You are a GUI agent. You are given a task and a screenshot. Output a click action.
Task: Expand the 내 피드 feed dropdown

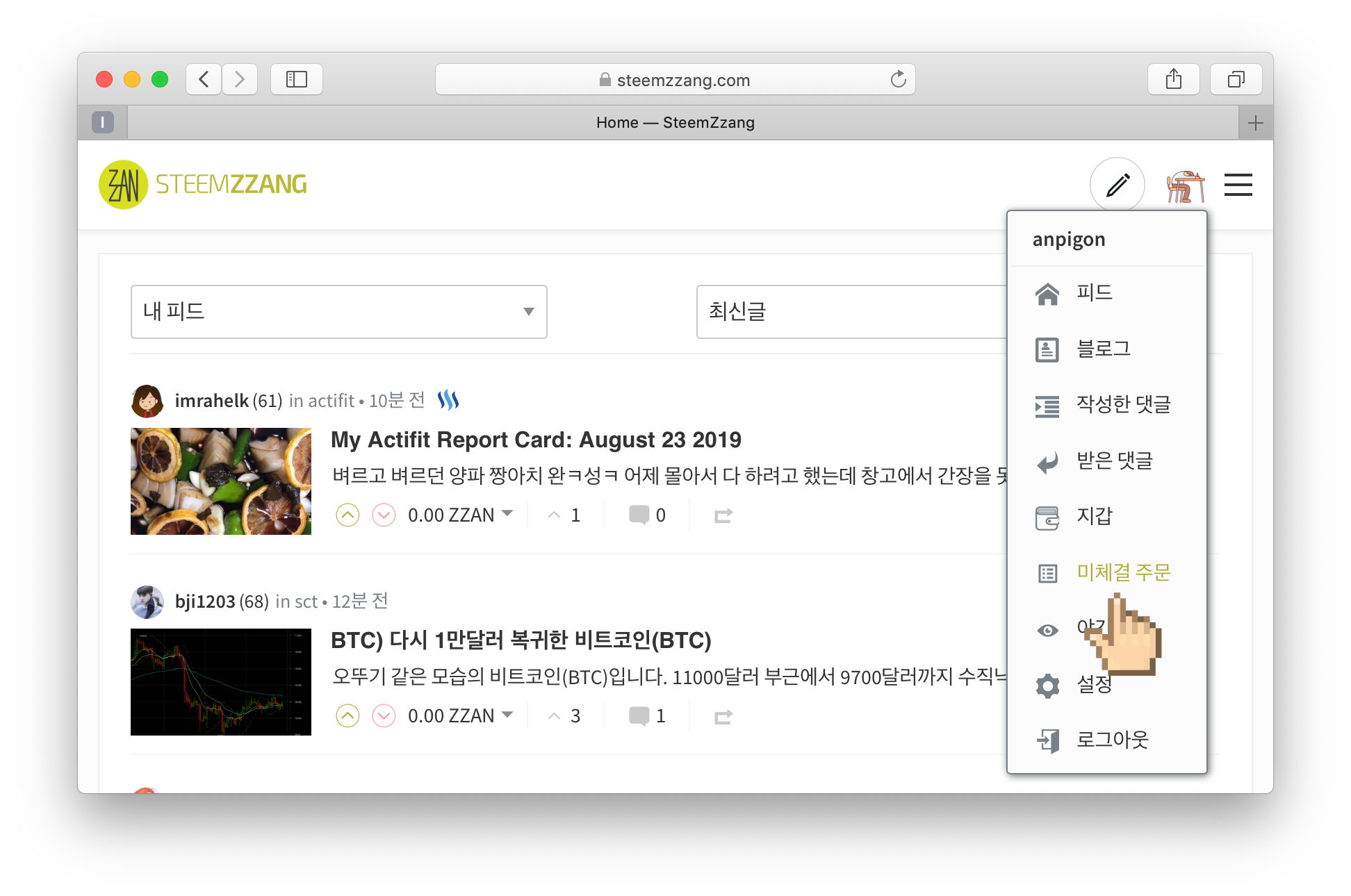pos(338,312)
